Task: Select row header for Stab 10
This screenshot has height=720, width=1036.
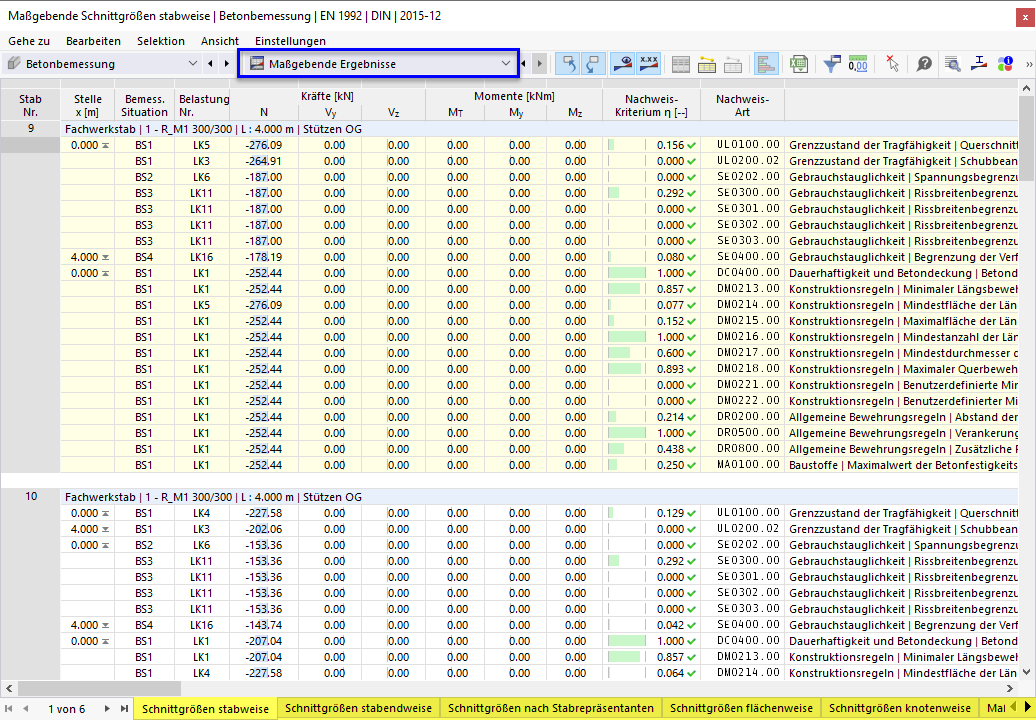Action: 30,497
